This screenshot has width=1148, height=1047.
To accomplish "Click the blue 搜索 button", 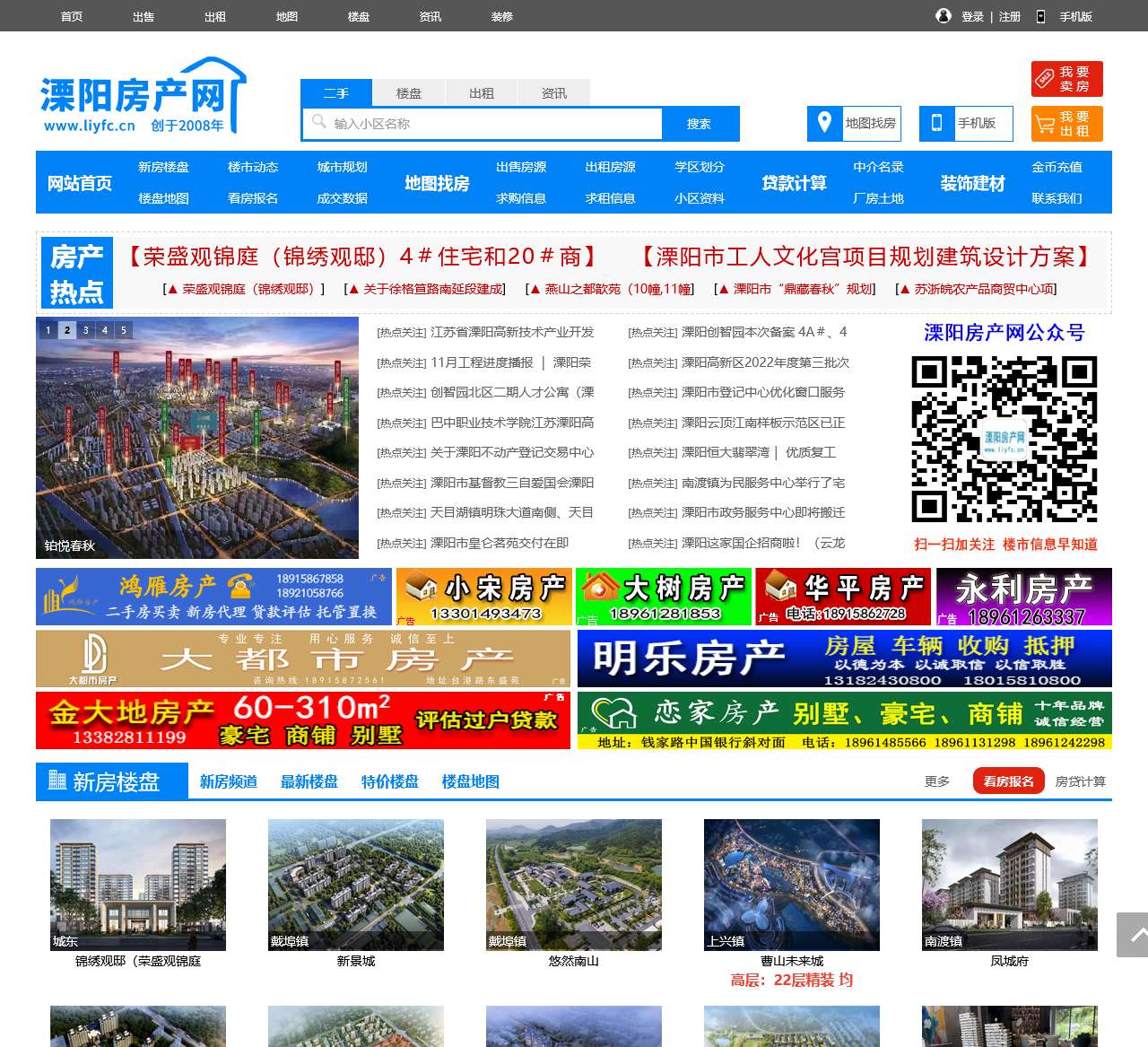I will [x=700, y=124].
